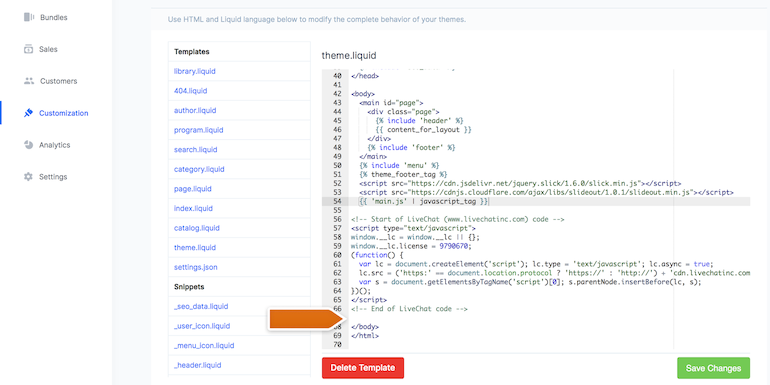Click the slick.min.js script line
The height and width of the screenshot is (385, 770).
click(x=520, y=183)
